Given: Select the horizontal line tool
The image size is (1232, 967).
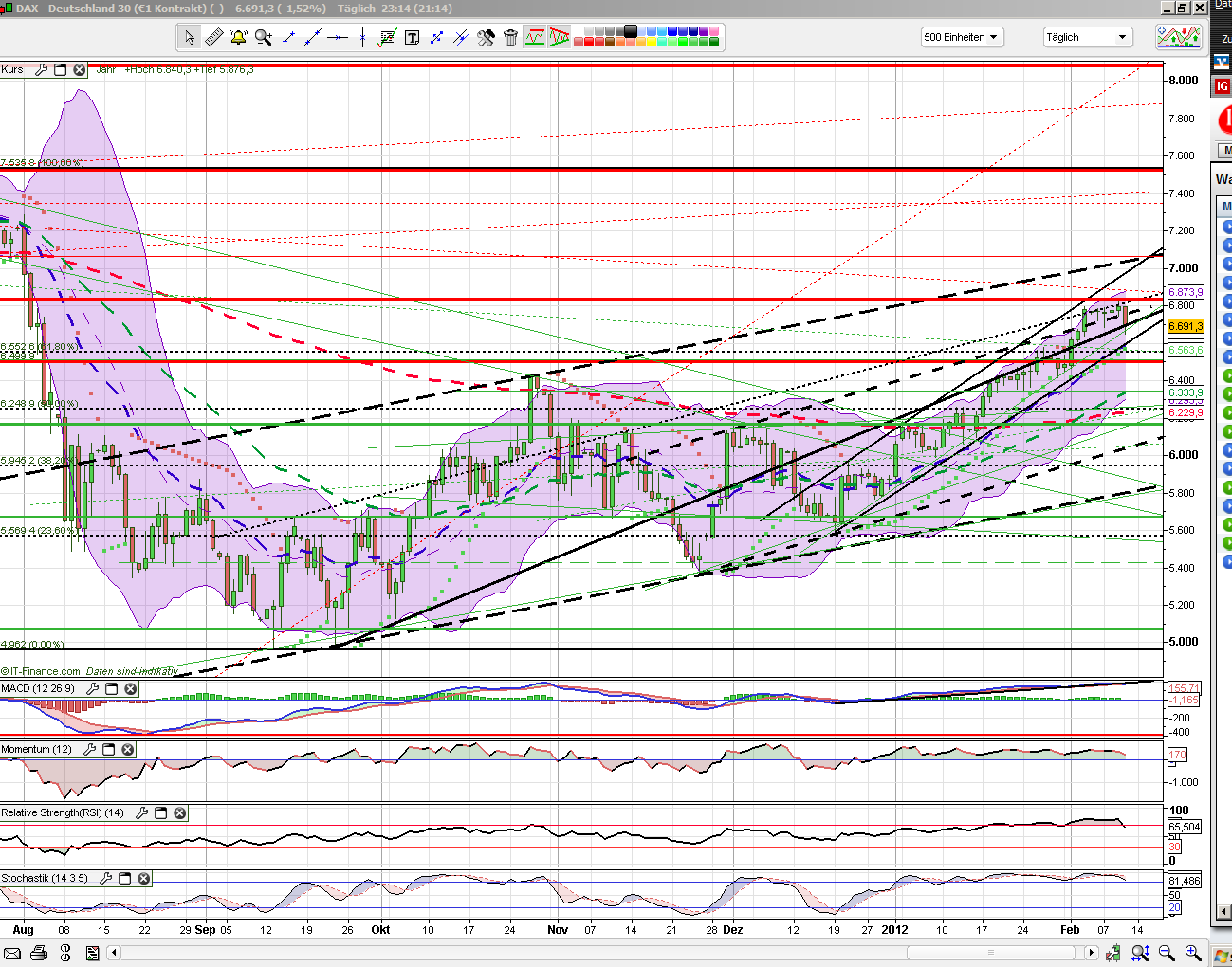Looking at the screenshot, I should click(338, 37).
